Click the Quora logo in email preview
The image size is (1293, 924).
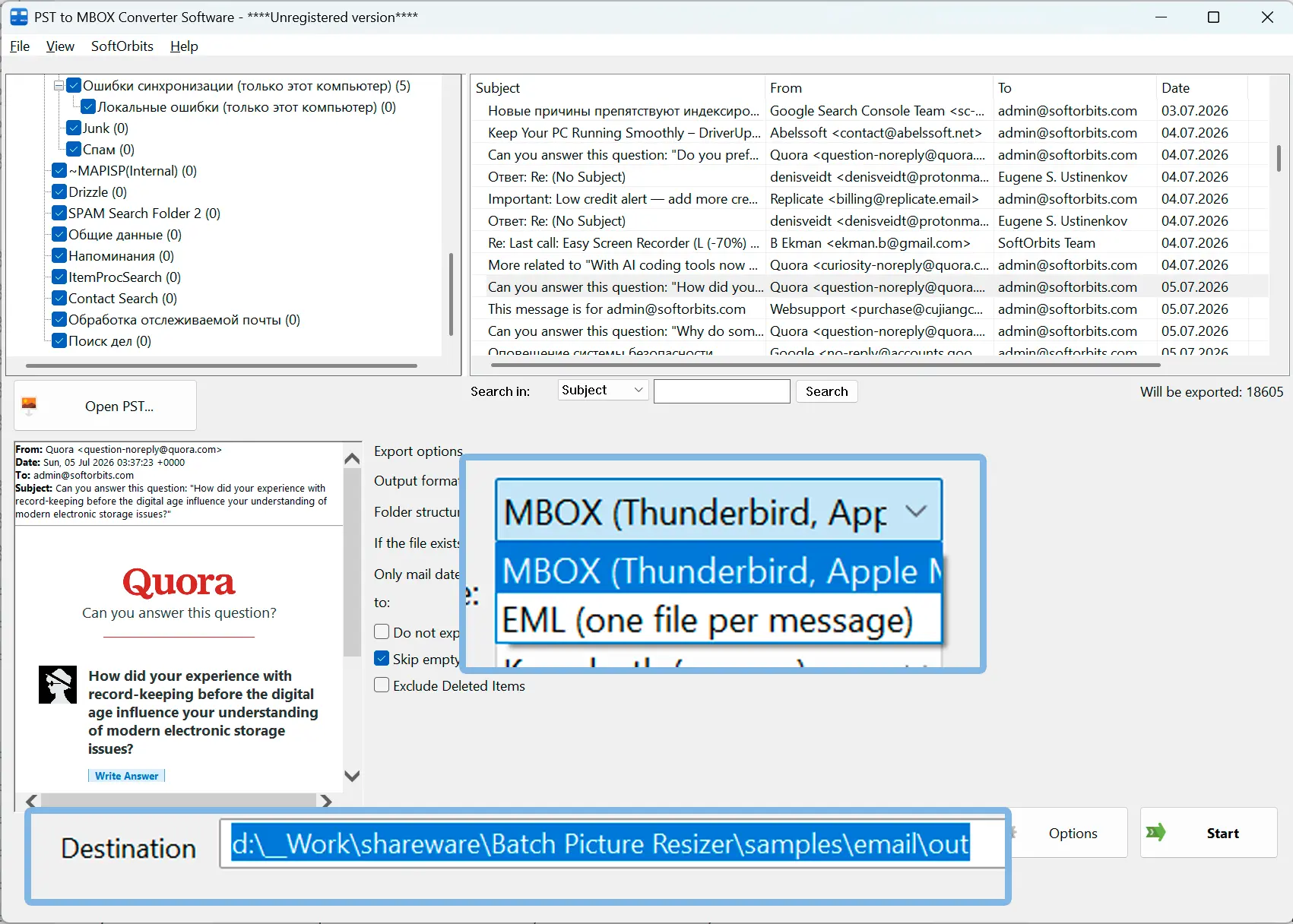[x=179, y=582]
